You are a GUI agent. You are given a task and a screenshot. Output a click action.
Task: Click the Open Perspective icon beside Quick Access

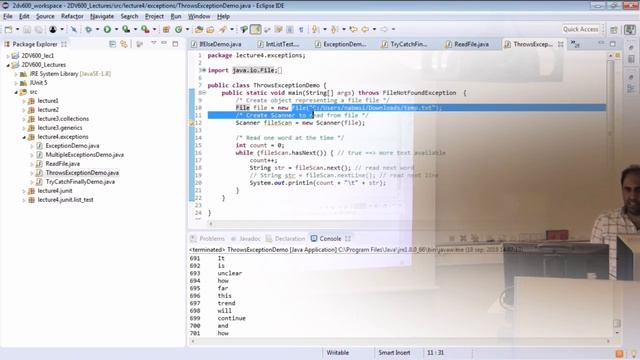point(613,29)
